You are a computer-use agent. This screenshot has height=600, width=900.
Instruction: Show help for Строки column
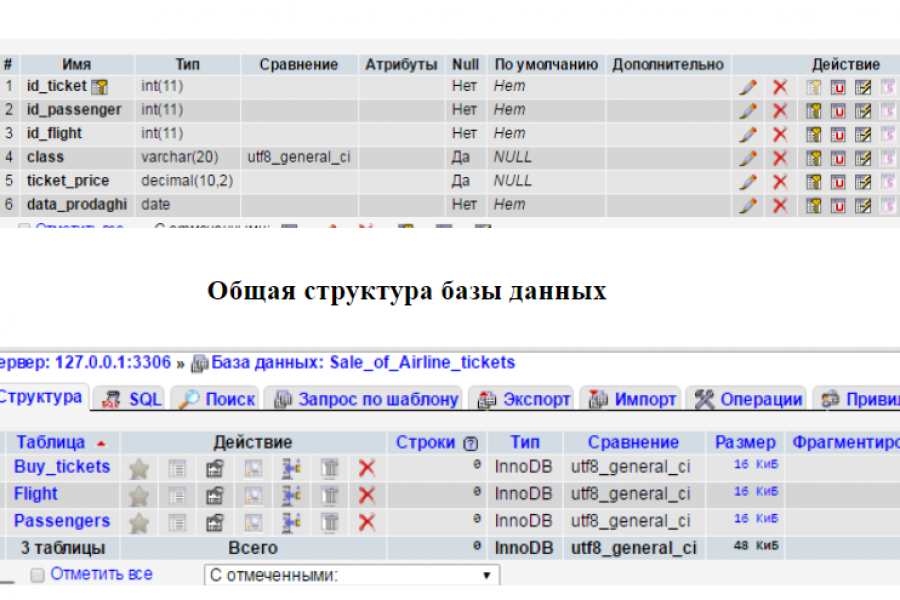pos(471,443)
